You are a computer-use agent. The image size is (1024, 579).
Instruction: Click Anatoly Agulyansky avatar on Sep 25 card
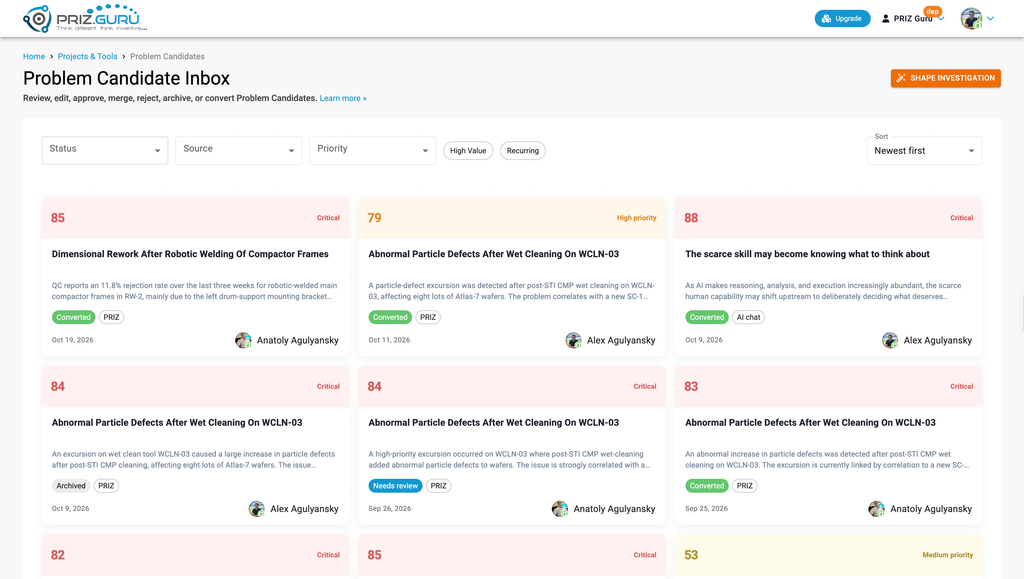tap(876, 509)
